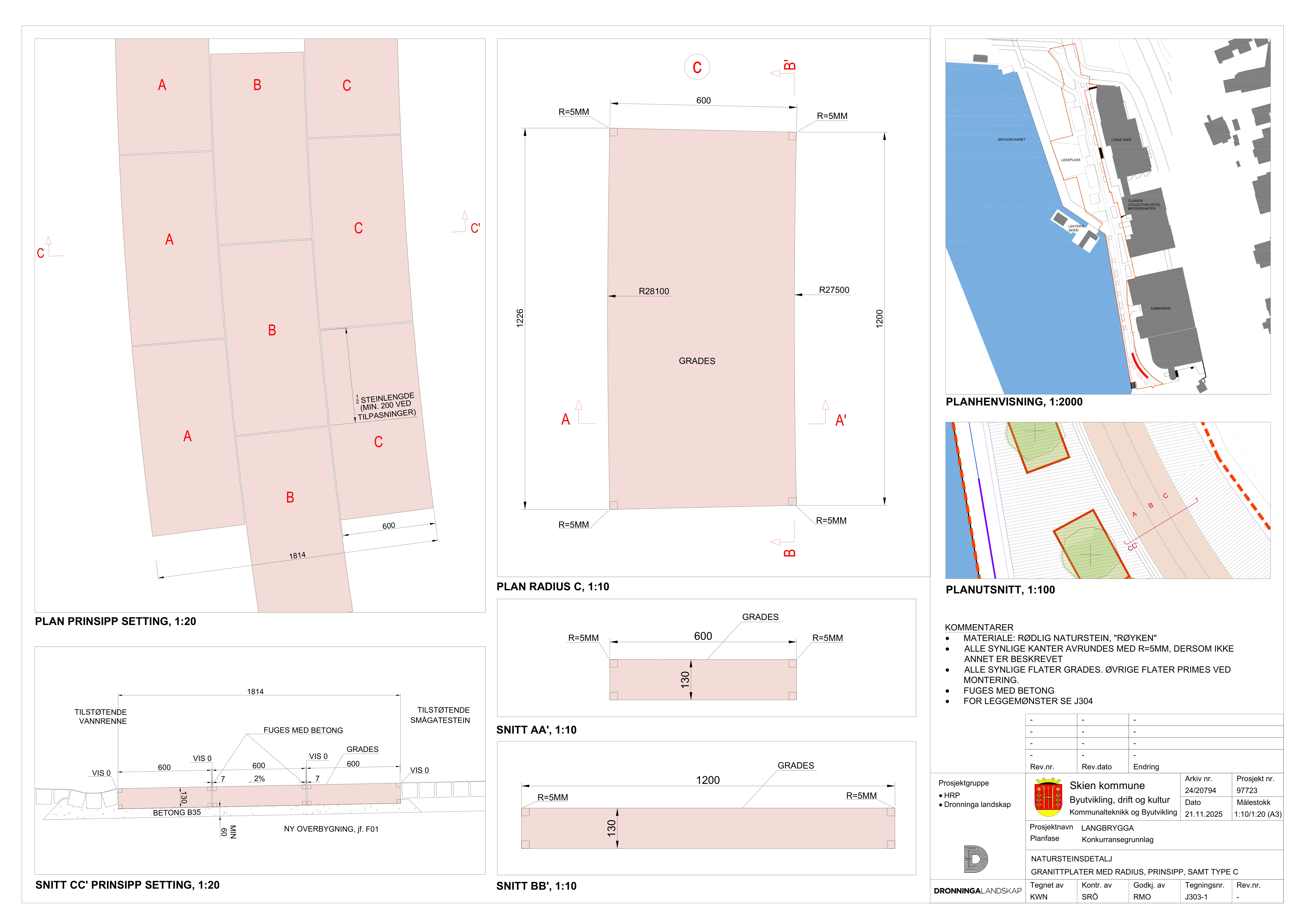Click the "LEKTER'N SKIEN" map label

point(1075,228)
